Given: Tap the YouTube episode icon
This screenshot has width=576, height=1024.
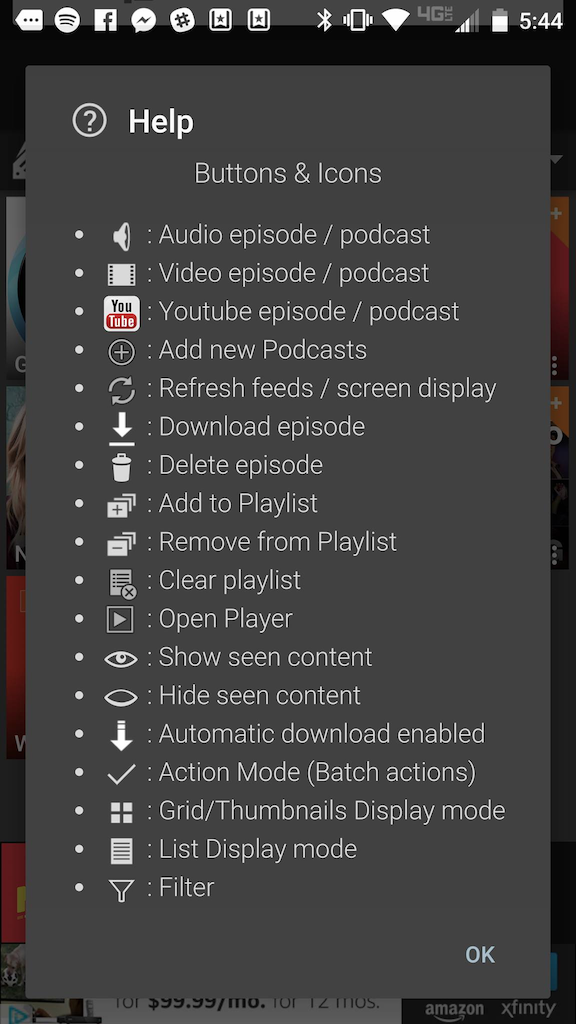Looking at the screenshot, I should [121, 313].
